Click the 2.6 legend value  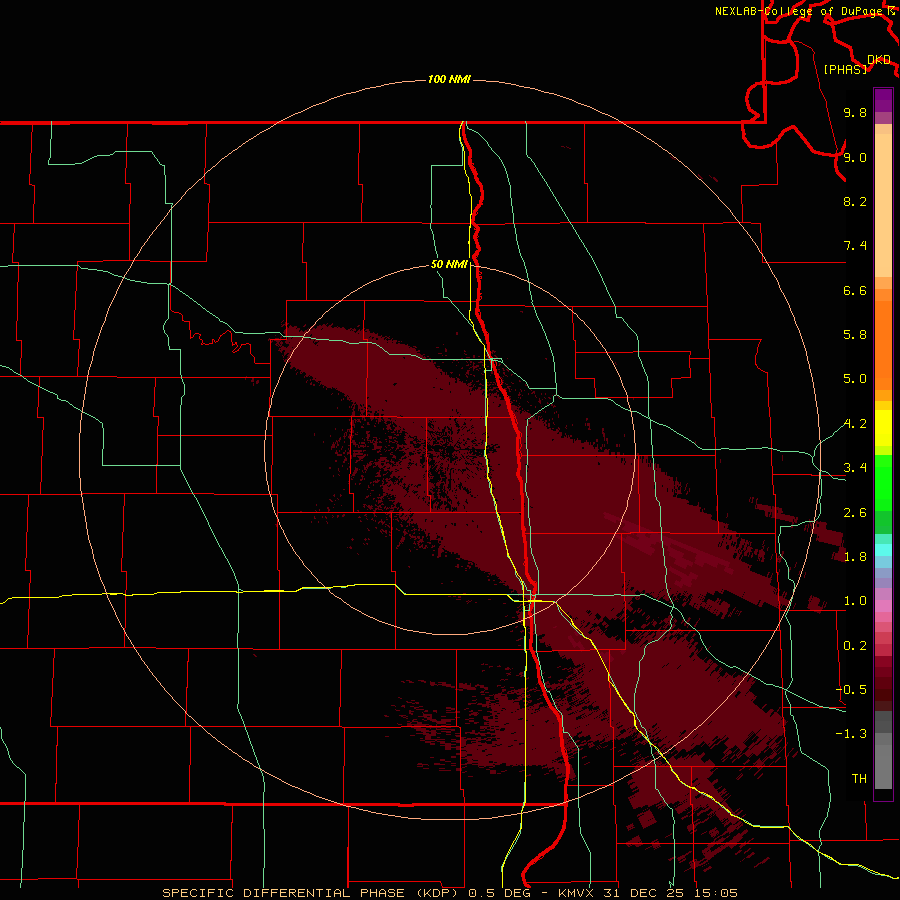tap(855, 513)
